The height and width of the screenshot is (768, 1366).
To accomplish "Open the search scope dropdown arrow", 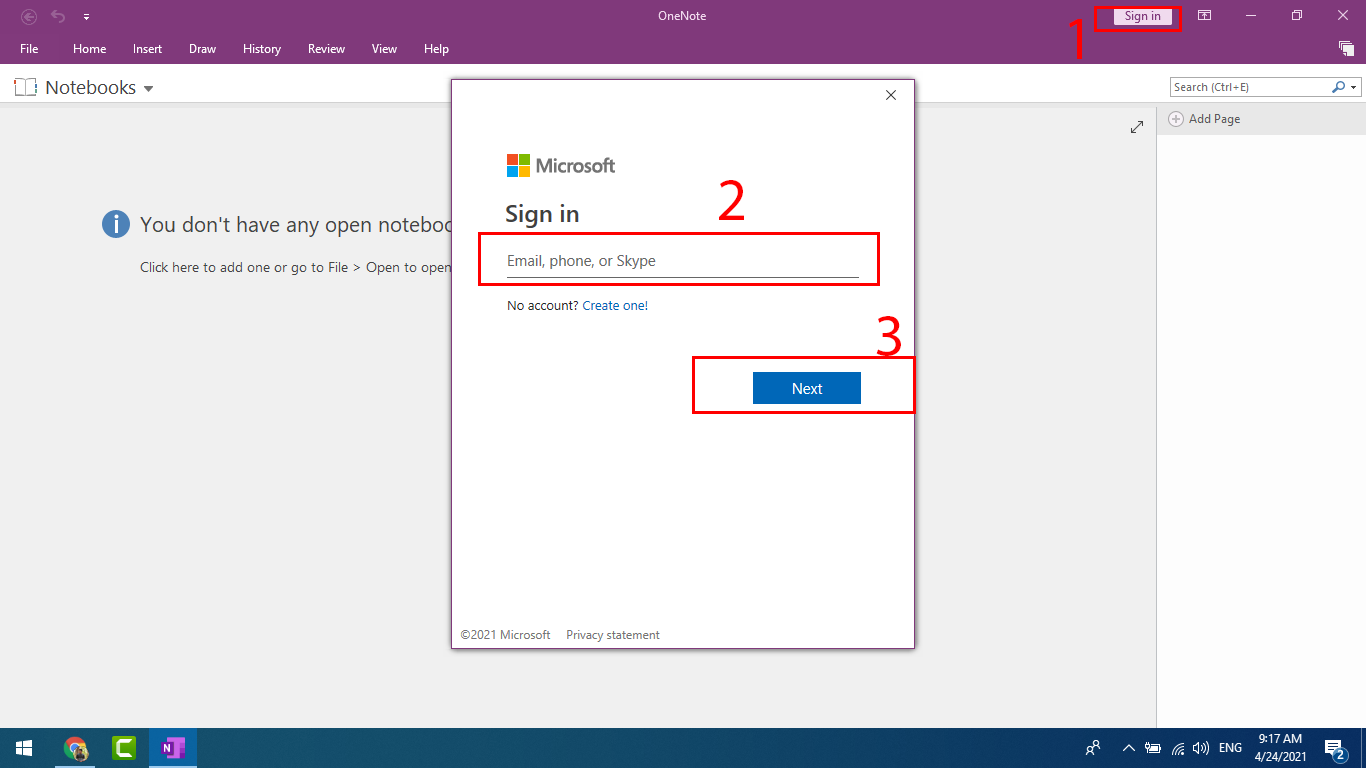I will pos(1355,88).
